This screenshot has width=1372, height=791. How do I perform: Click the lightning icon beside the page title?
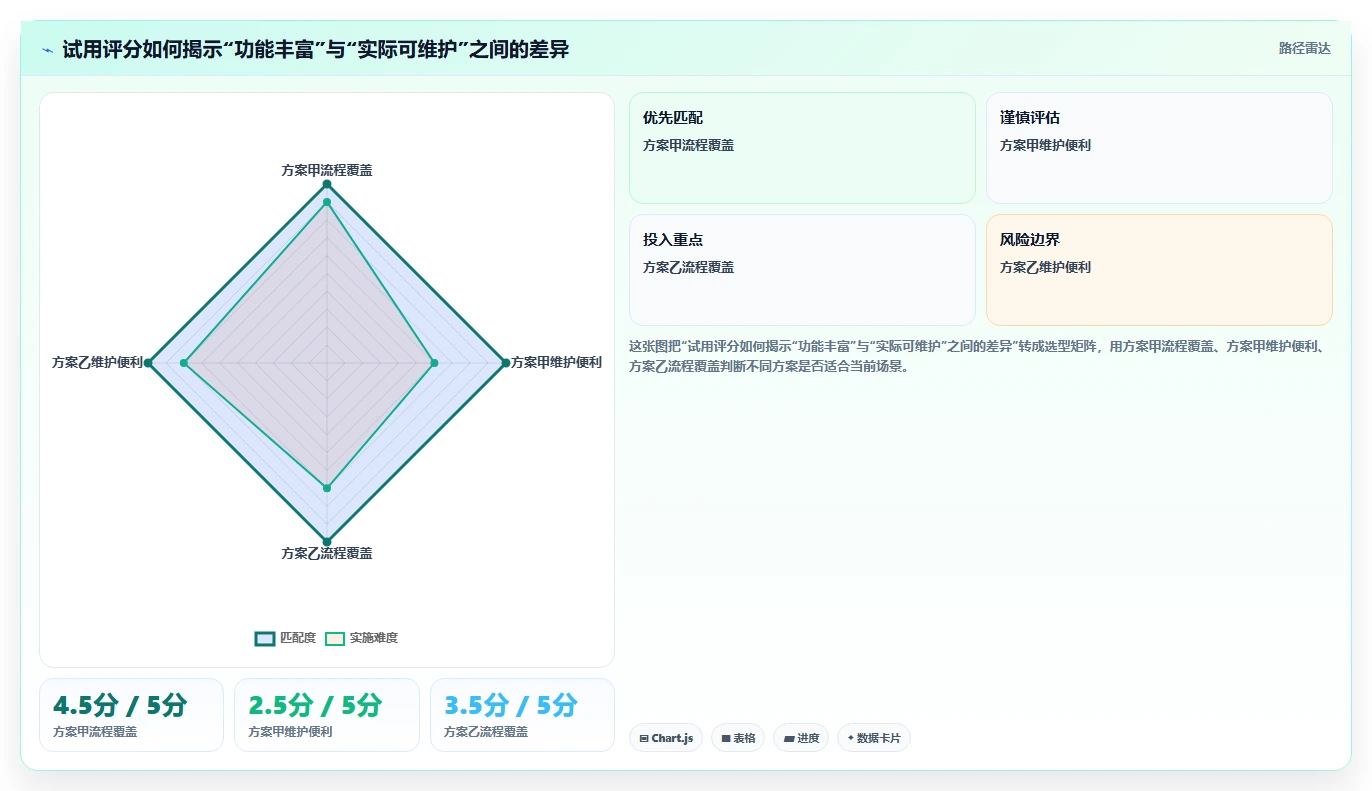48,49
